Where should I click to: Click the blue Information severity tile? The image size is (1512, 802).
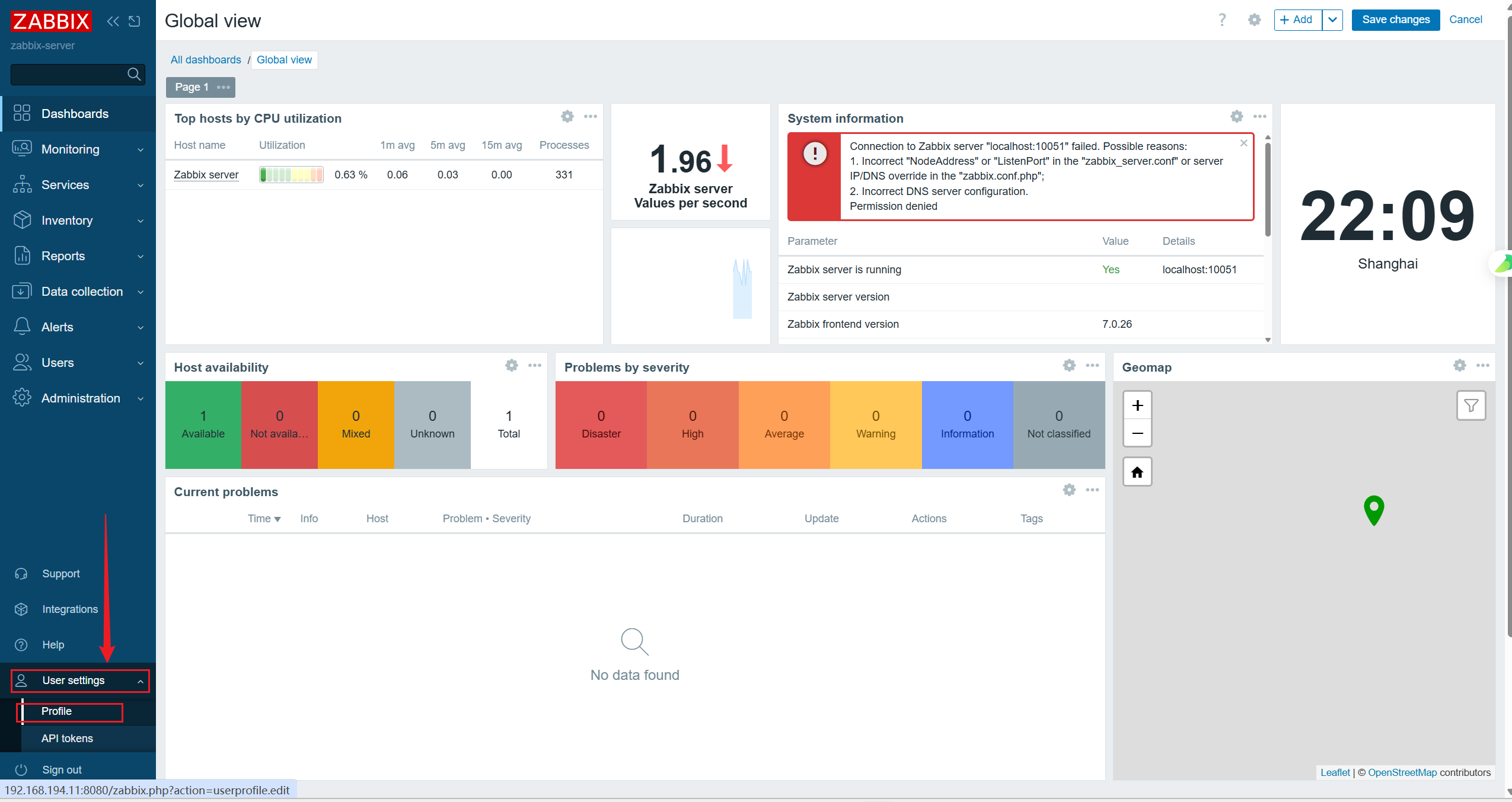(967, 425)
